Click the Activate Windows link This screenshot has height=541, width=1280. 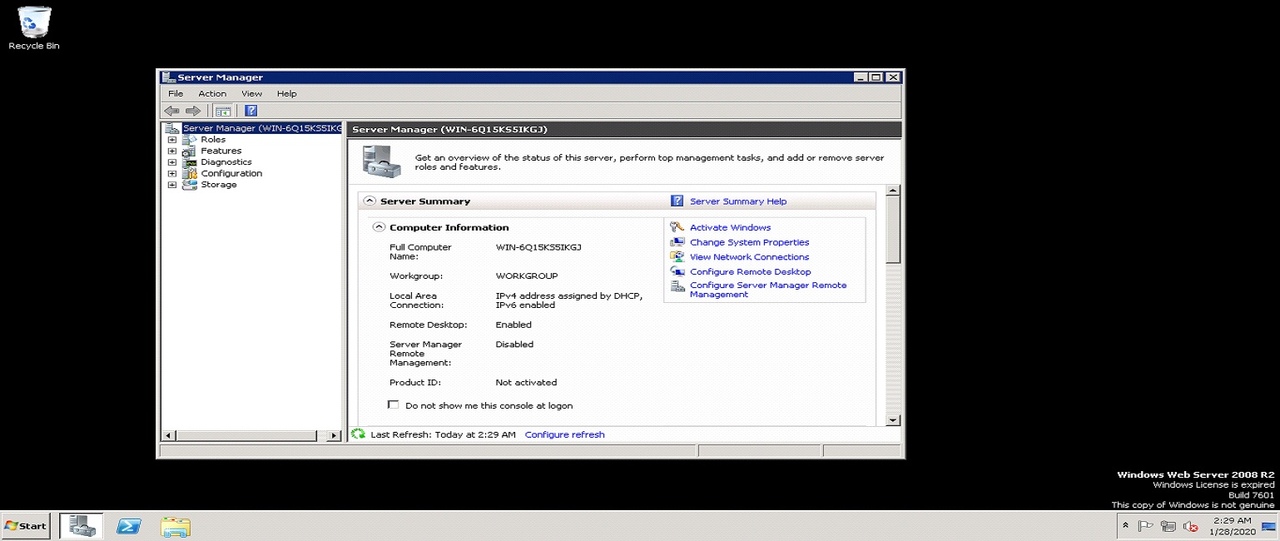[x=730, y=228]
